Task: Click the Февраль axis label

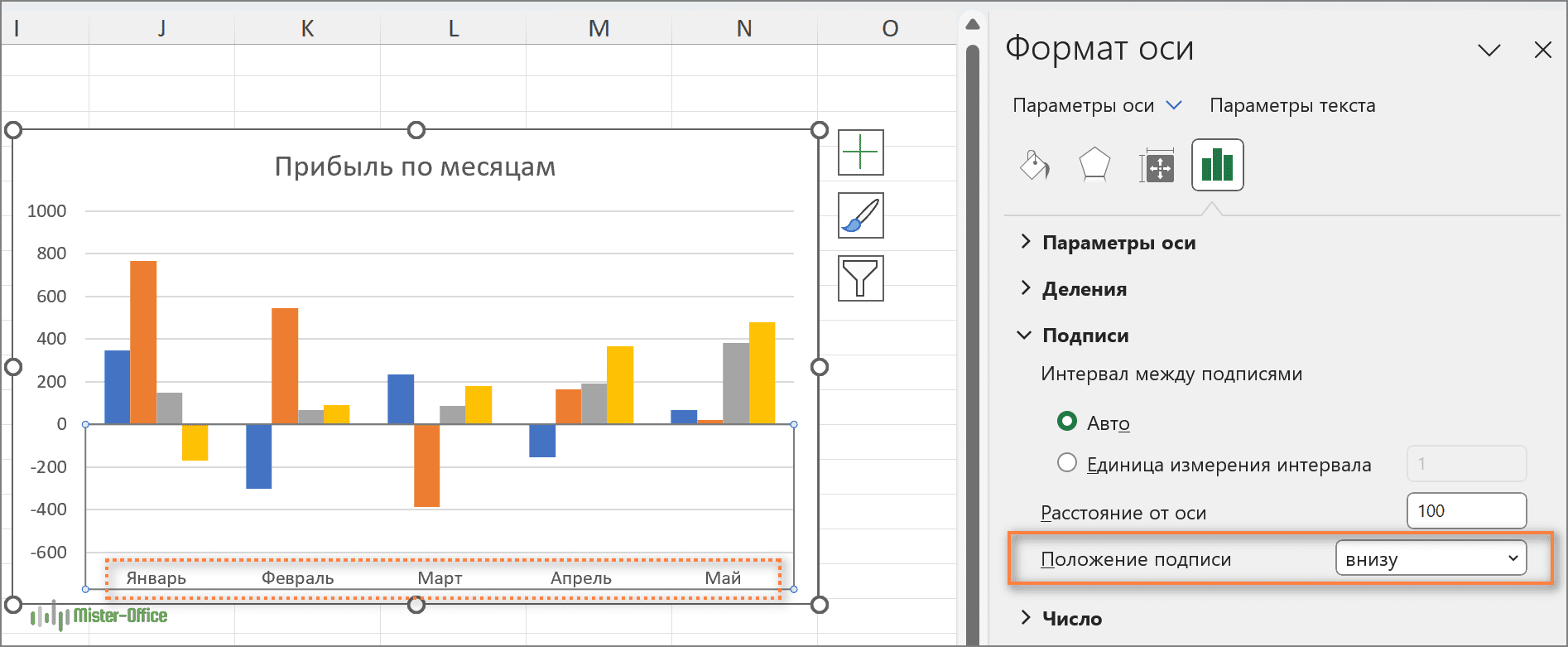Action: click(298, 578)
